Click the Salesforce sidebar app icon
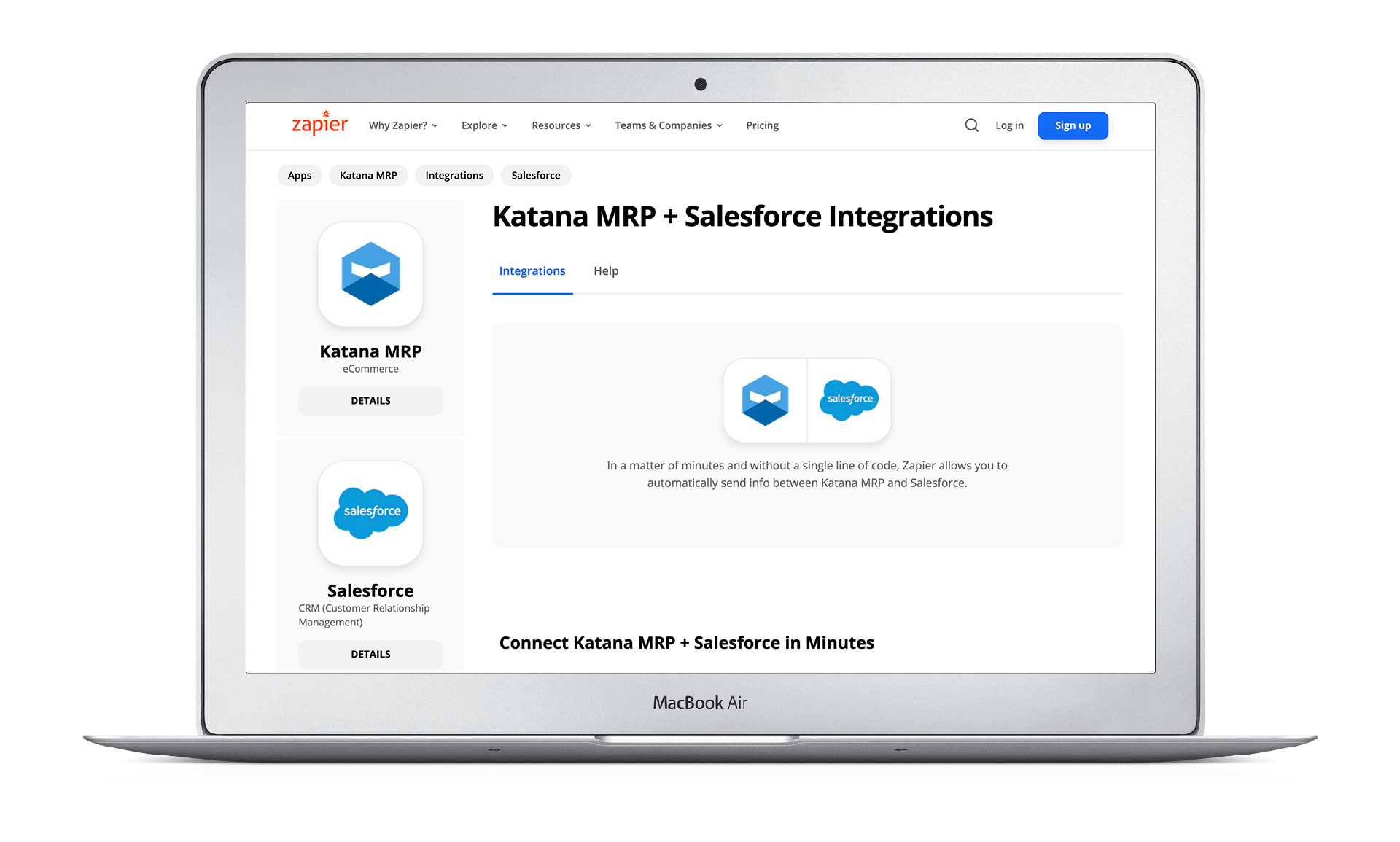 click(x=370, y=513)
